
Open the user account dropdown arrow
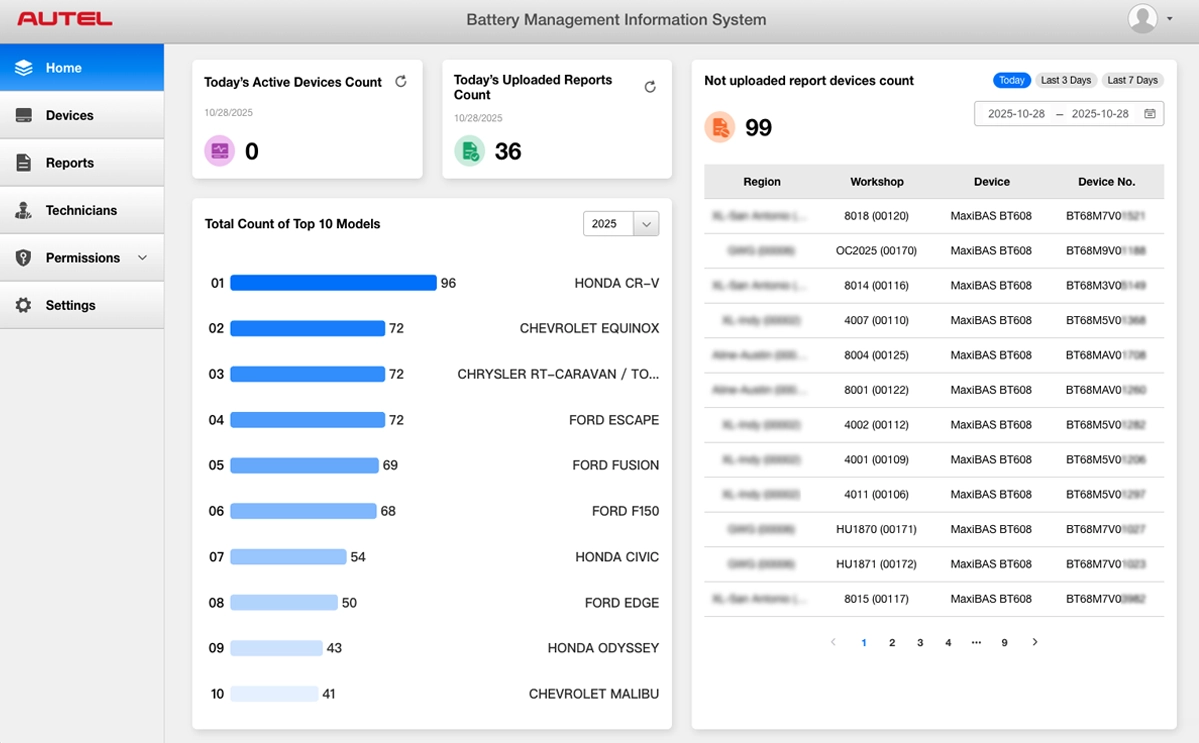coord(1170,19)
